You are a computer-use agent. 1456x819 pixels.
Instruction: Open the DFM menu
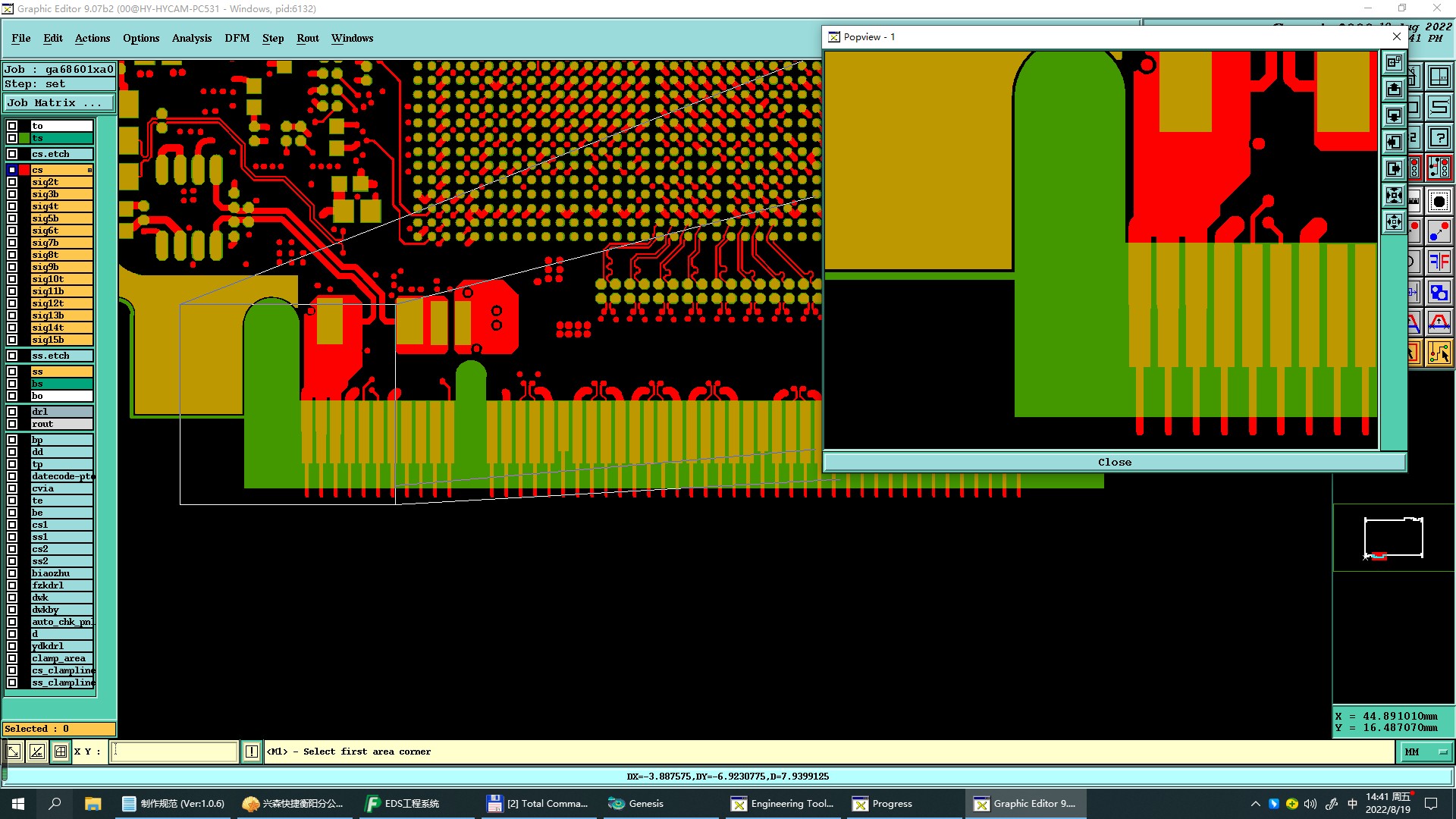(x=237, y=38)
